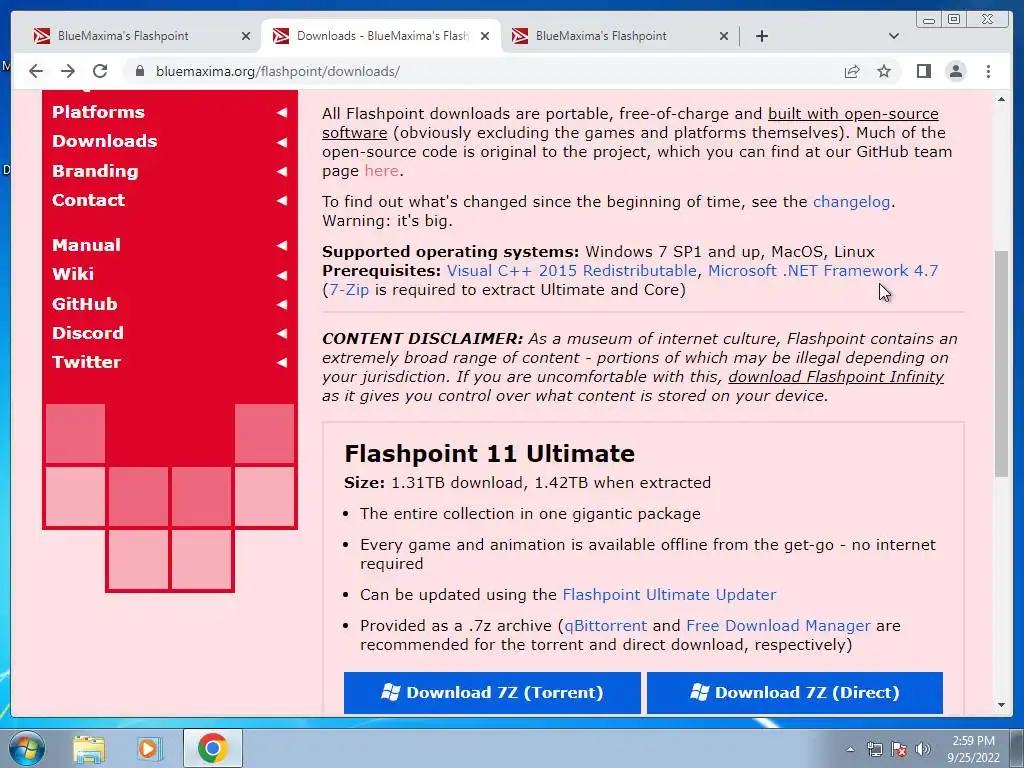Open volume speaker icon in tray
This screenshot has height=768, width=1024.
pos(922,749)
